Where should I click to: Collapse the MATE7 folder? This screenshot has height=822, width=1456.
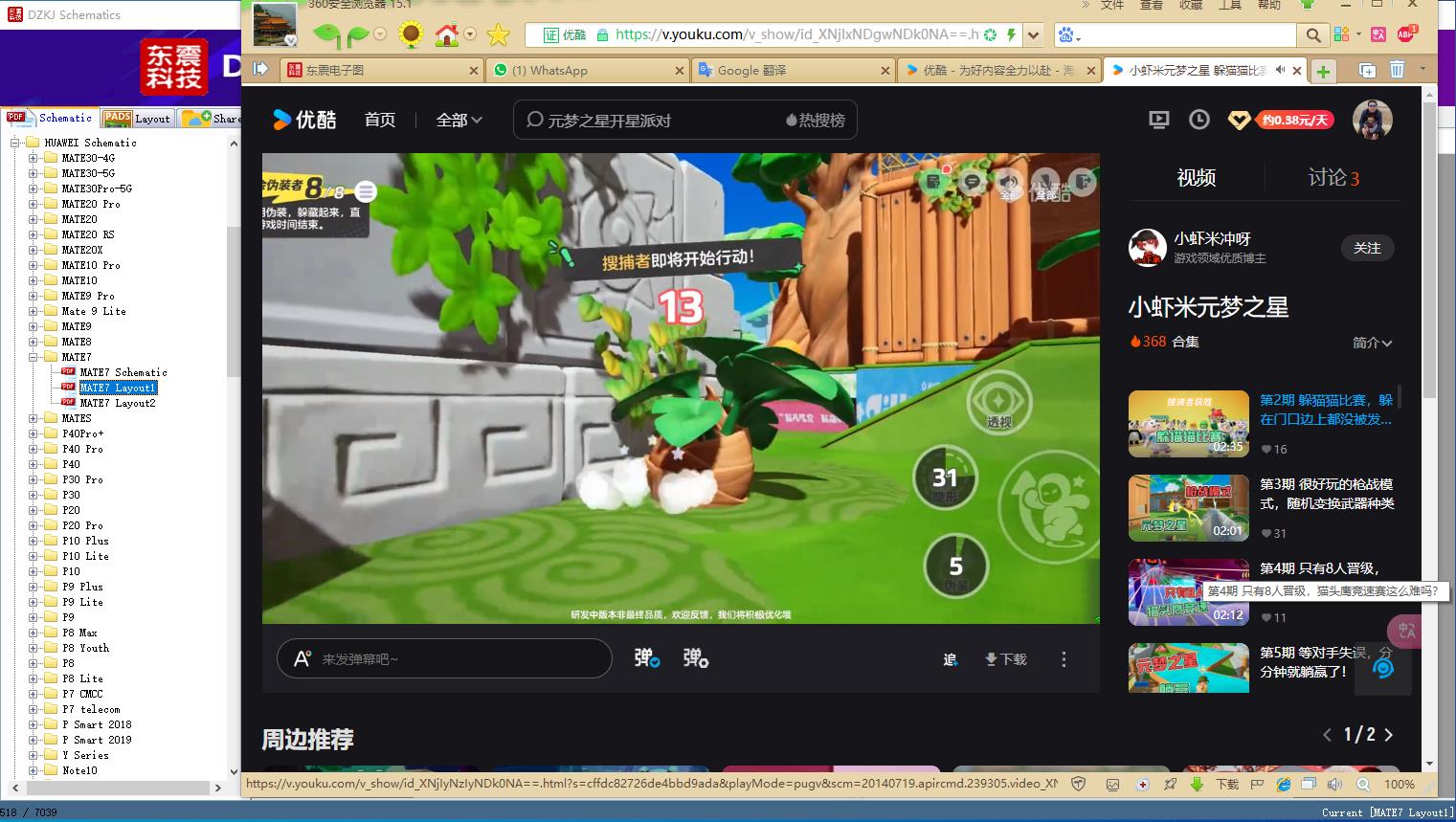33,357
